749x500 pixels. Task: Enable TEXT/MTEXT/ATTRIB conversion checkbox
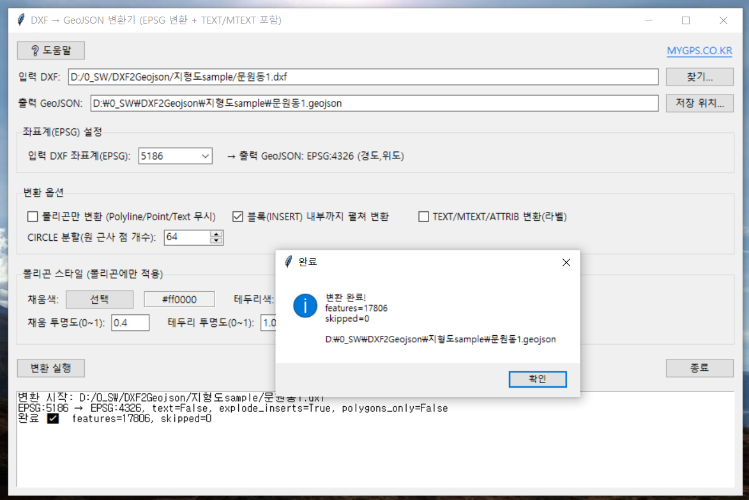[424, 216]
